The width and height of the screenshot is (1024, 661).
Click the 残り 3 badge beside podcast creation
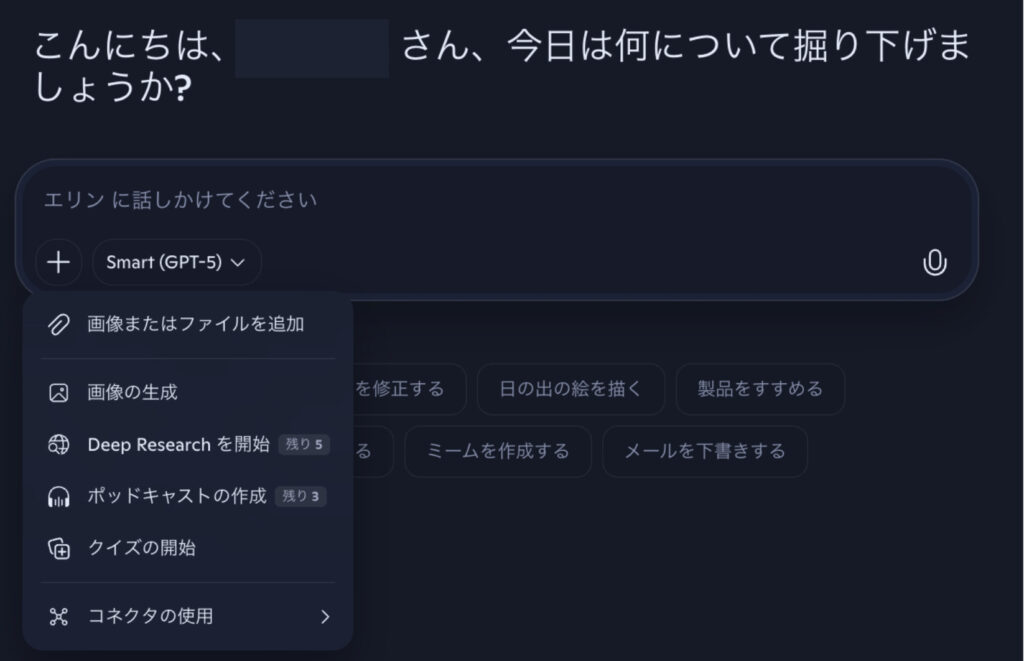pos(301,497)
